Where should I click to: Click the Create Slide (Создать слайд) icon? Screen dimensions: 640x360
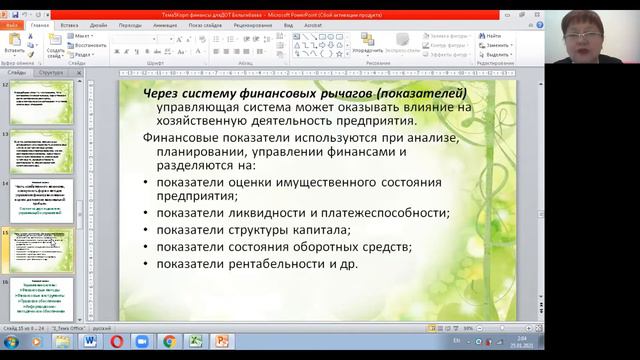pyautogui.click(x=55, y=40)
